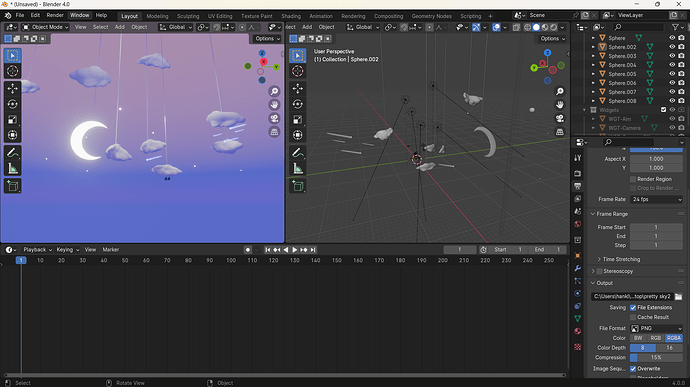Open the Object Data properties tab
The width and height of the screenshot is (690, 387).
click(x=578, y=318)
